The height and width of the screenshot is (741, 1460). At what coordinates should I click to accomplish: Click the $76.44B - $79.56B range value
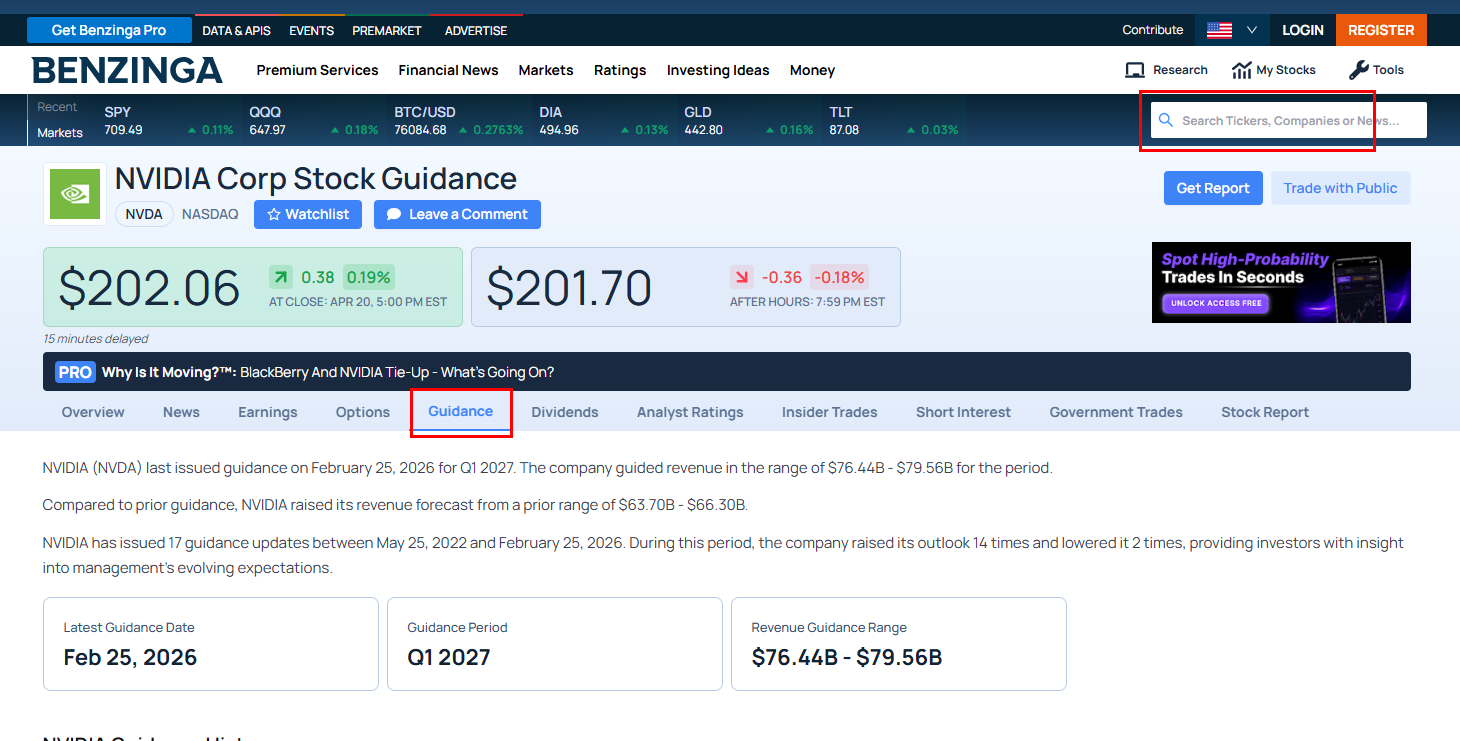[847, 657]
